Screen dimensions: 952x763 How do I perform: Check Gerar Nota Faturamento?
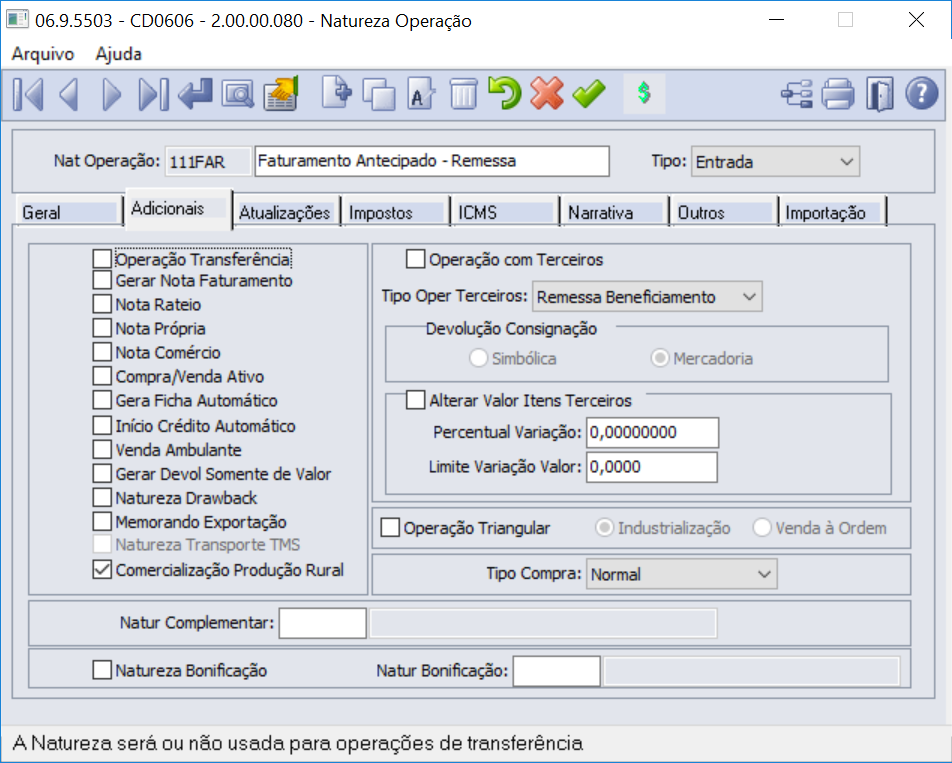pos(102,280)
